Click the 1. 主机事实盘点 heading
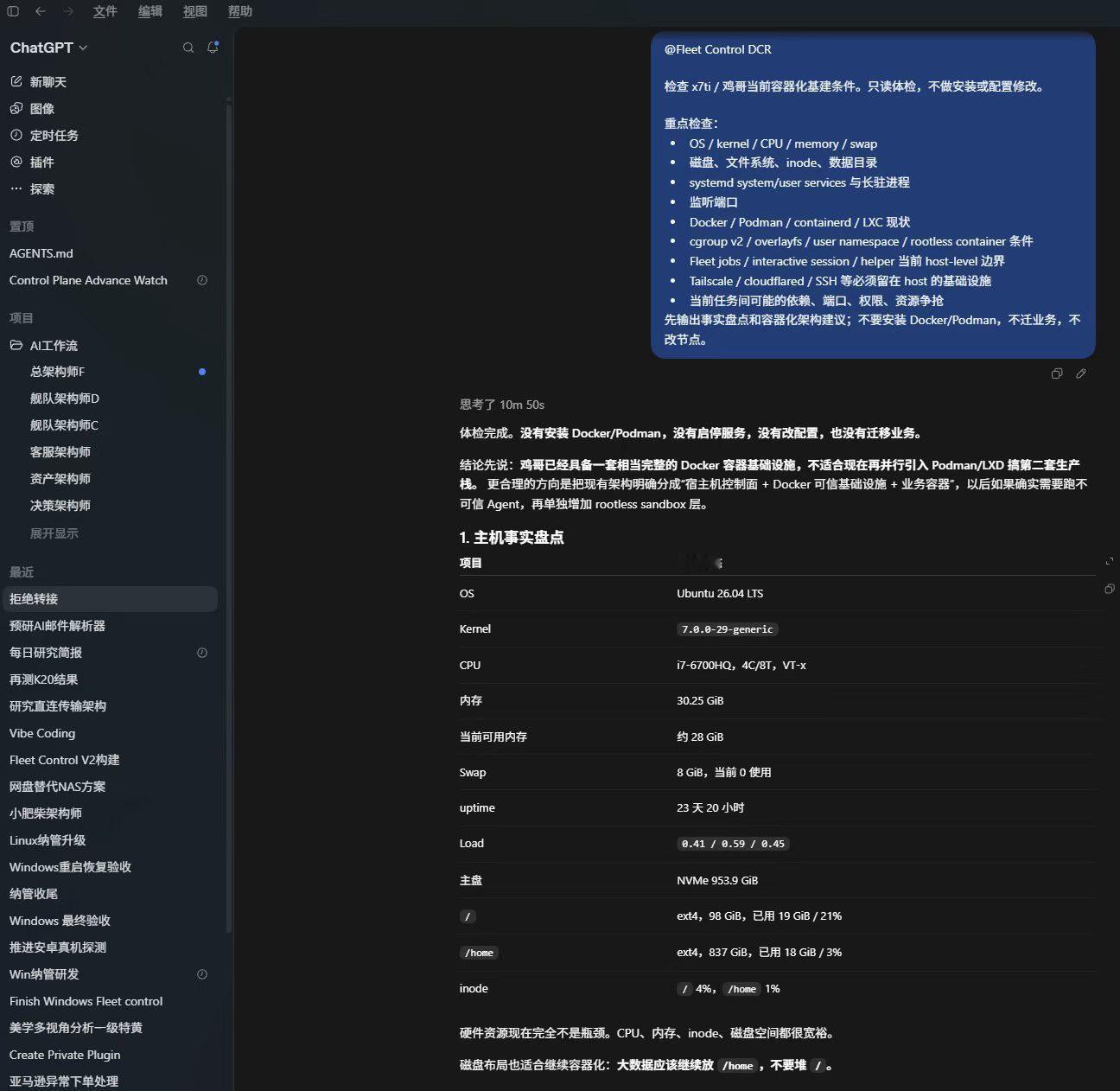1120x1091 pixels. tap(512, 538)
